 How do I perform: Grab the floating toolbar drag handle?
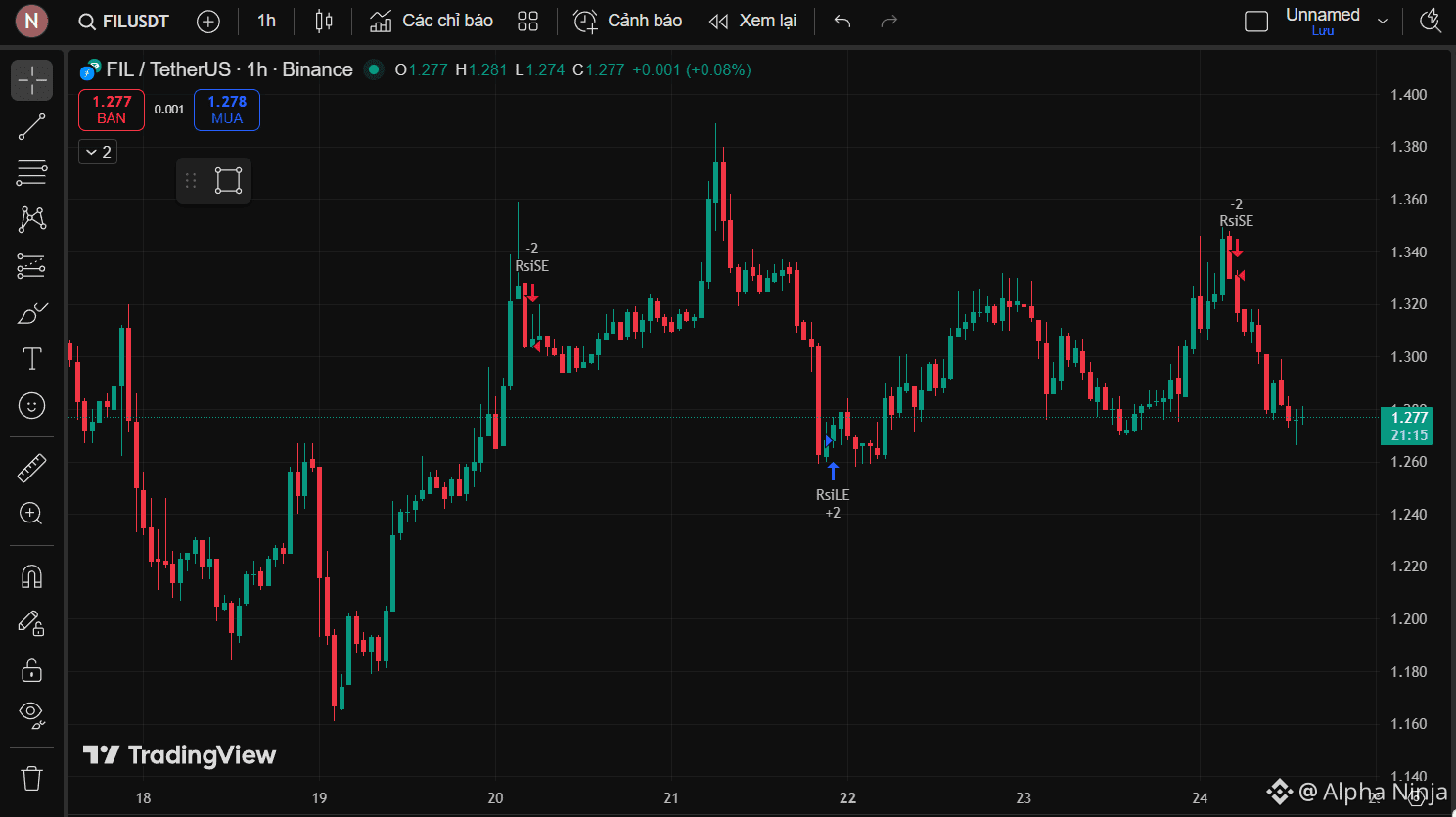(x=191, y=180)
